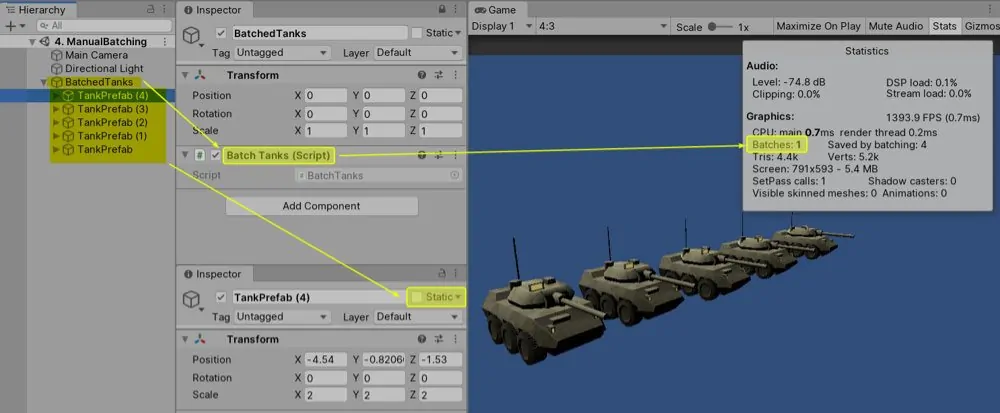
Task: Click the Script field object picker icon
Action: click(x=455, y=176)
